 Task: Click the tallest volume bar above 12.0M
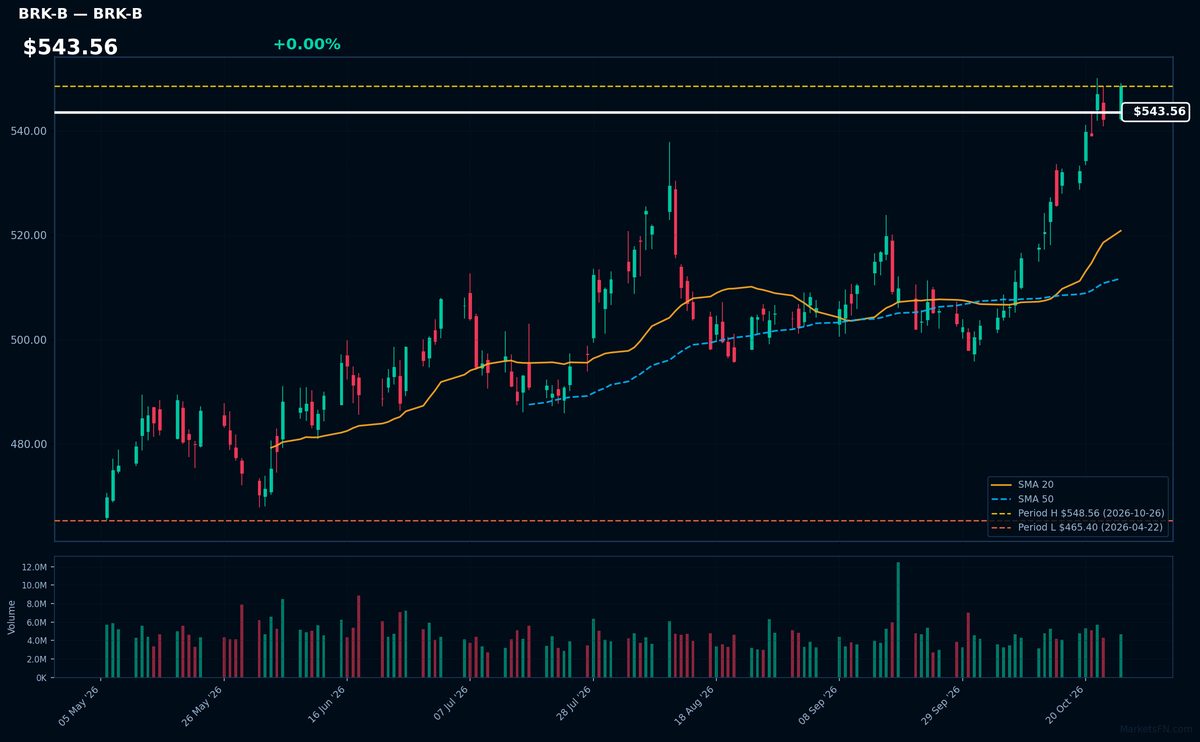(x=898, y=620)
